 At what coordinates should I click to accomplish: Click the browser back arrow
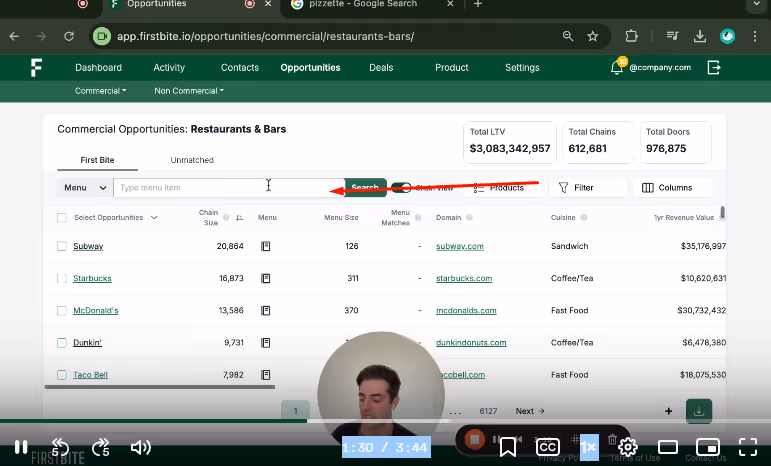(x=14, y=36)
